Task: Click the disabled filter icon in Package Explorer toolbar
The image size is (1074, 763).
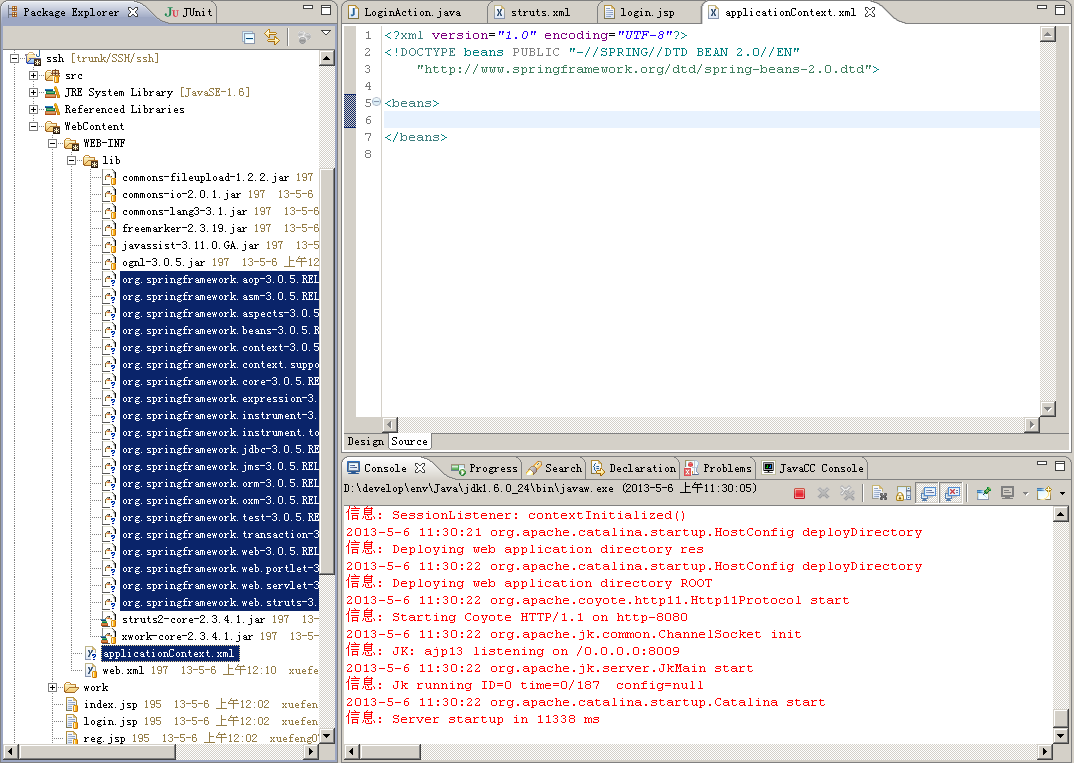Action: pos(304,38)
